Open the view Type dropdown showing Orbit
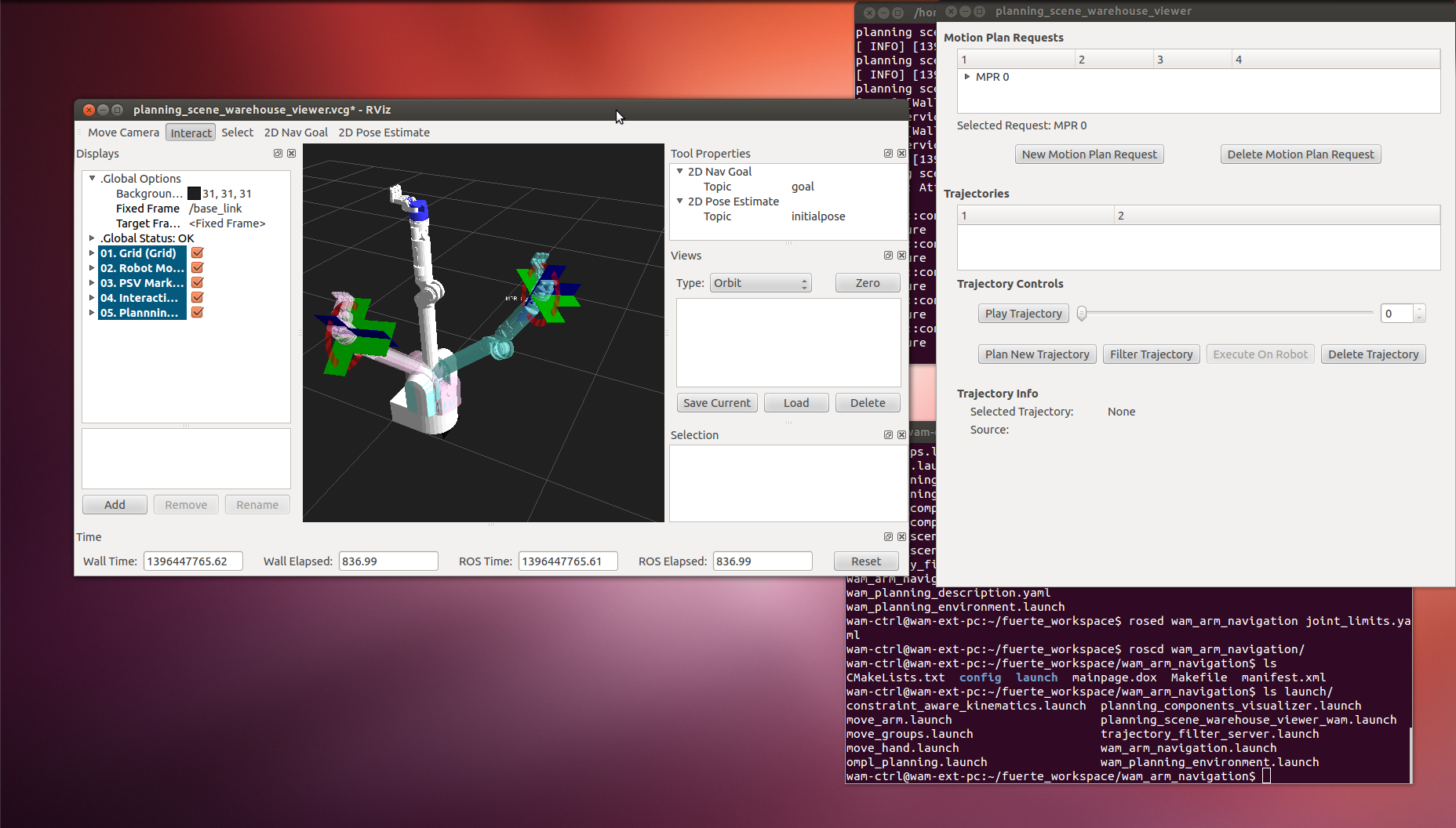The image size is (1456, 828). (x=760, y=283)
